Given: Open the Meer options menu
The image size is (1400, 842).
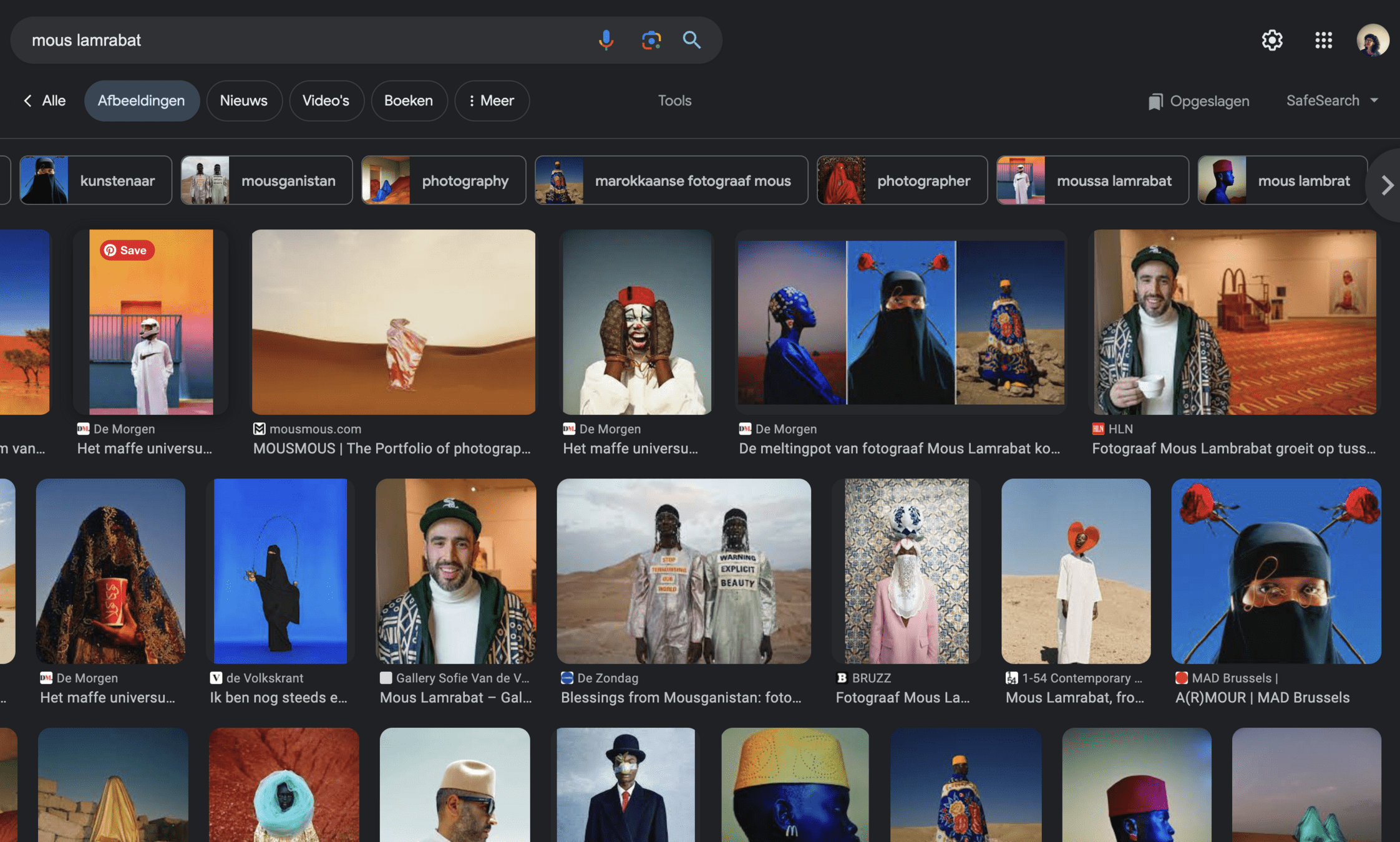Looking at the screenshot, I should click(x=492, y=100).
